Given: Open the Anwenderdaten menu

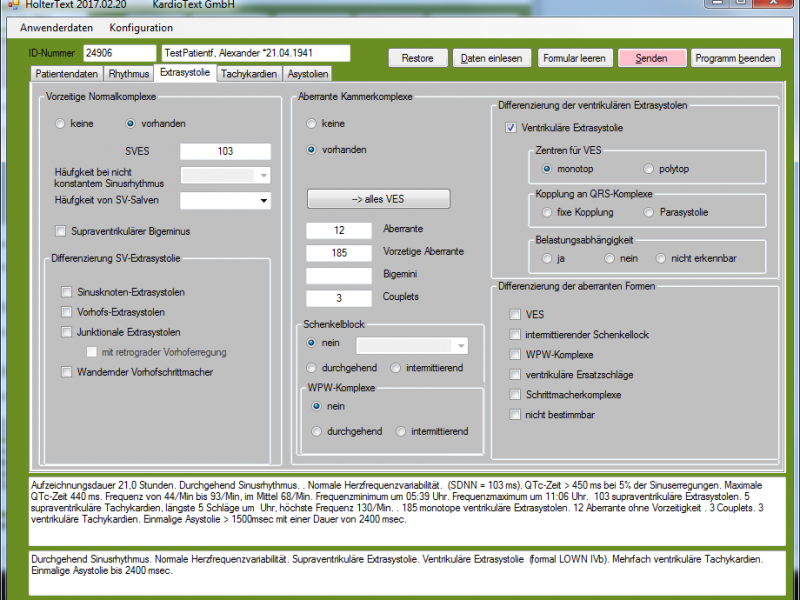Looking at the screenshot, I should pyautogui.click(x=57, y=28).
